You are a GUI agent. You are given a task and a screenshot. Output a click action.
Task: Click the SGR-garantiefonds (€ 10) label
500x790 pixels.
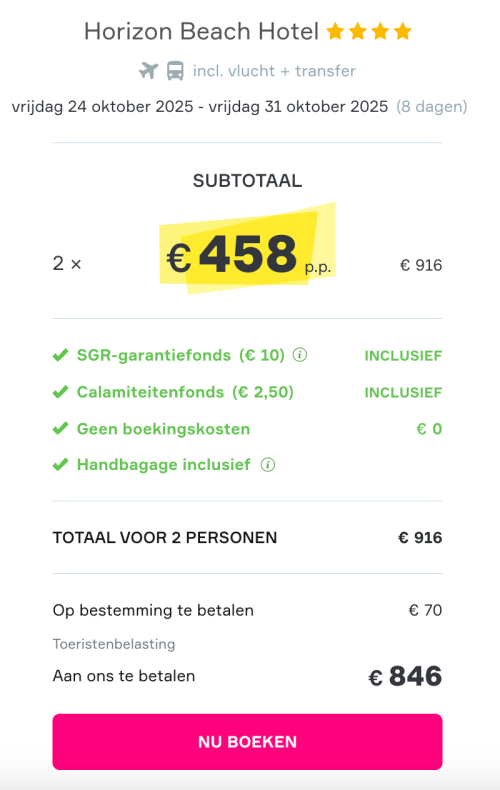[180, 355]
